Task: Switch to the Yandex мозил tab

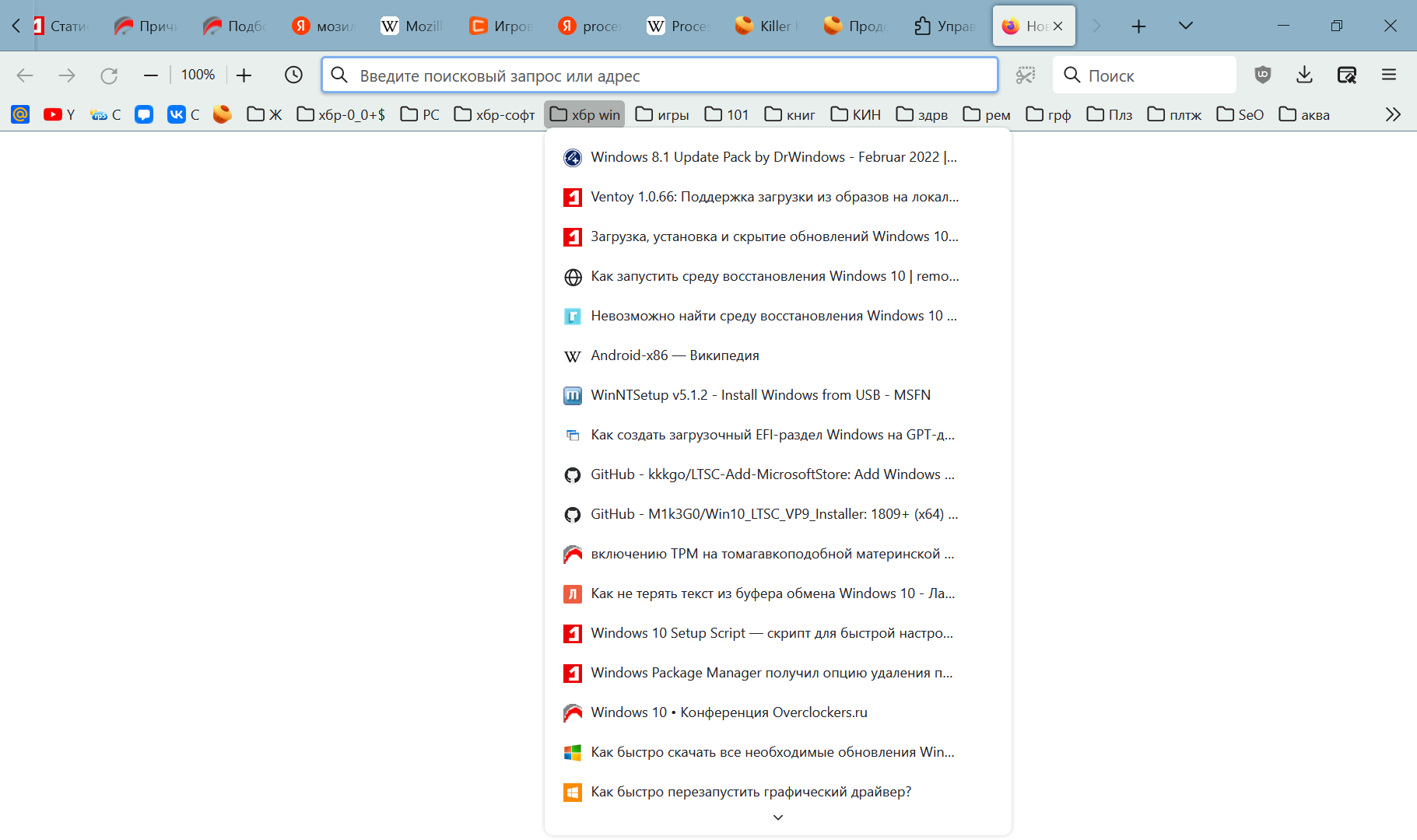Action: point(323,26)
